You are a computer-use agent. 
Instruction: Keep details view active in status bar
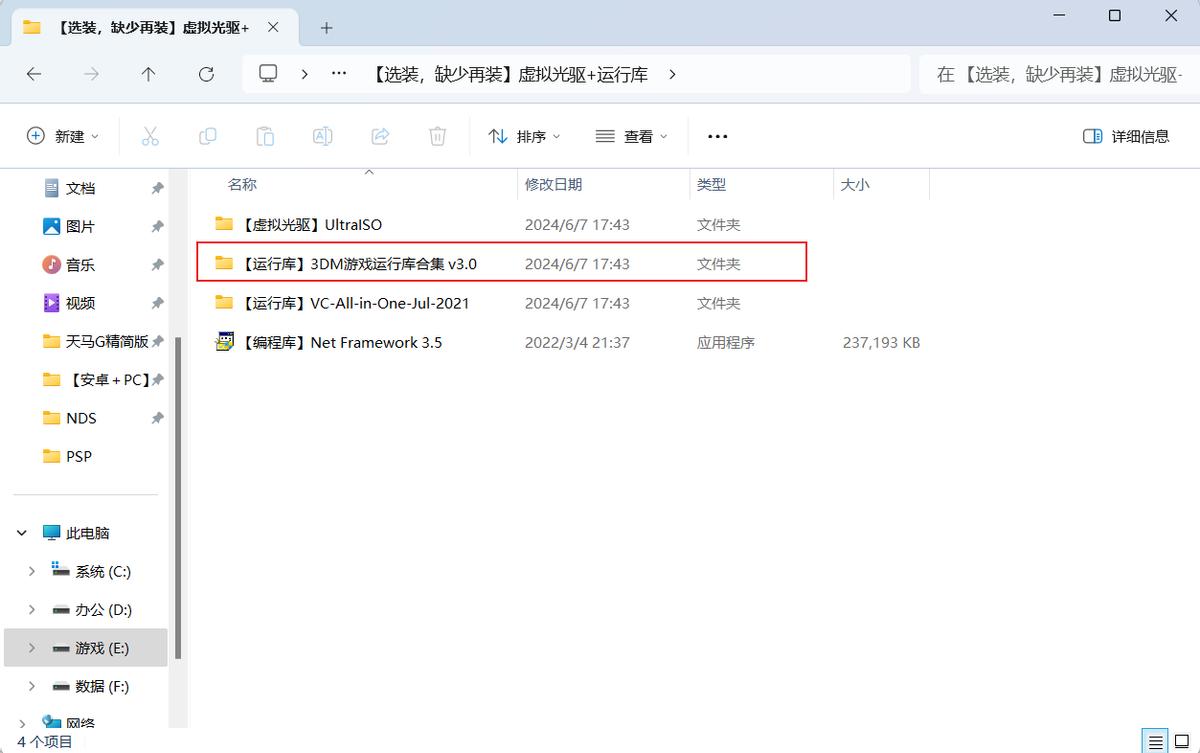click(1156, 741)
